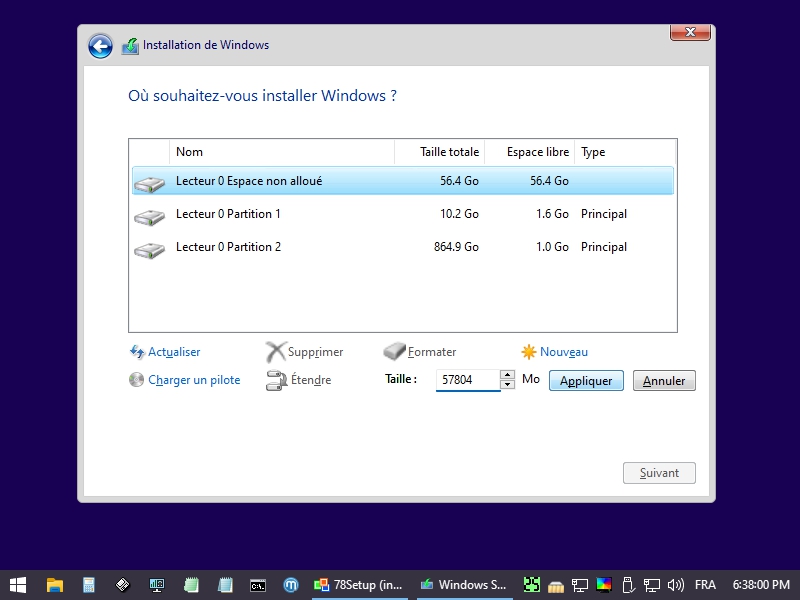
Task: Click the Nouveau sun-shaped icon
Action: coord(529,352)
